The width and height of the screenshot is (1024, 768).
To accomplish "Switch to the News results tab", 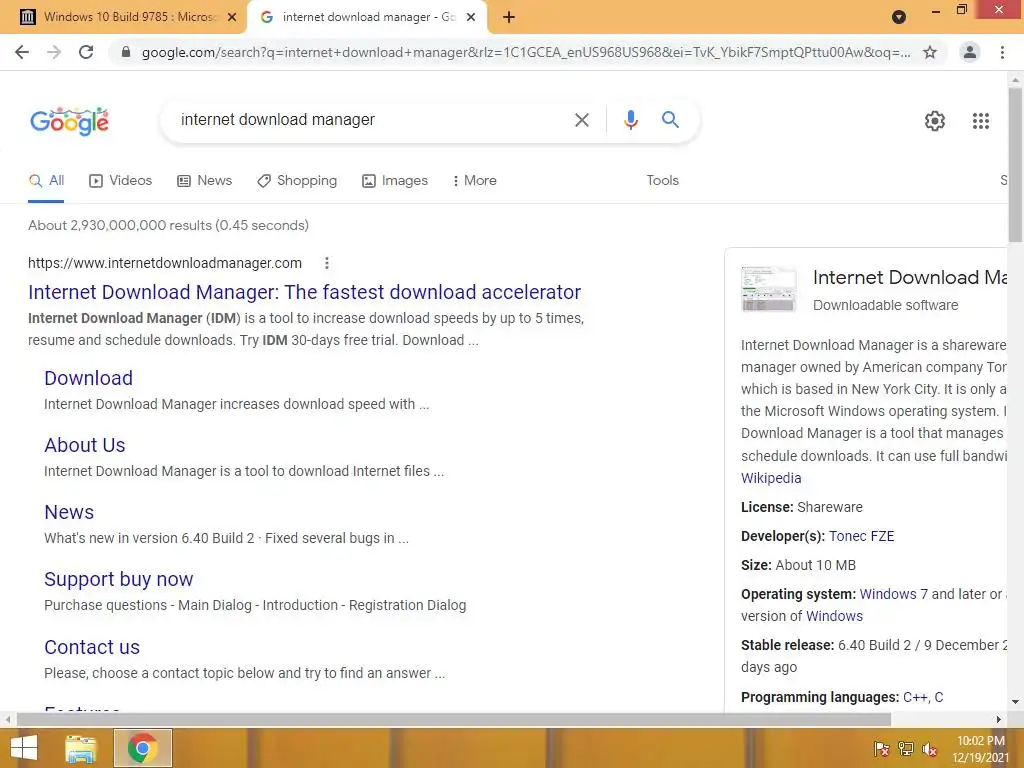I will pyautogui.click(x=204, y=181).
